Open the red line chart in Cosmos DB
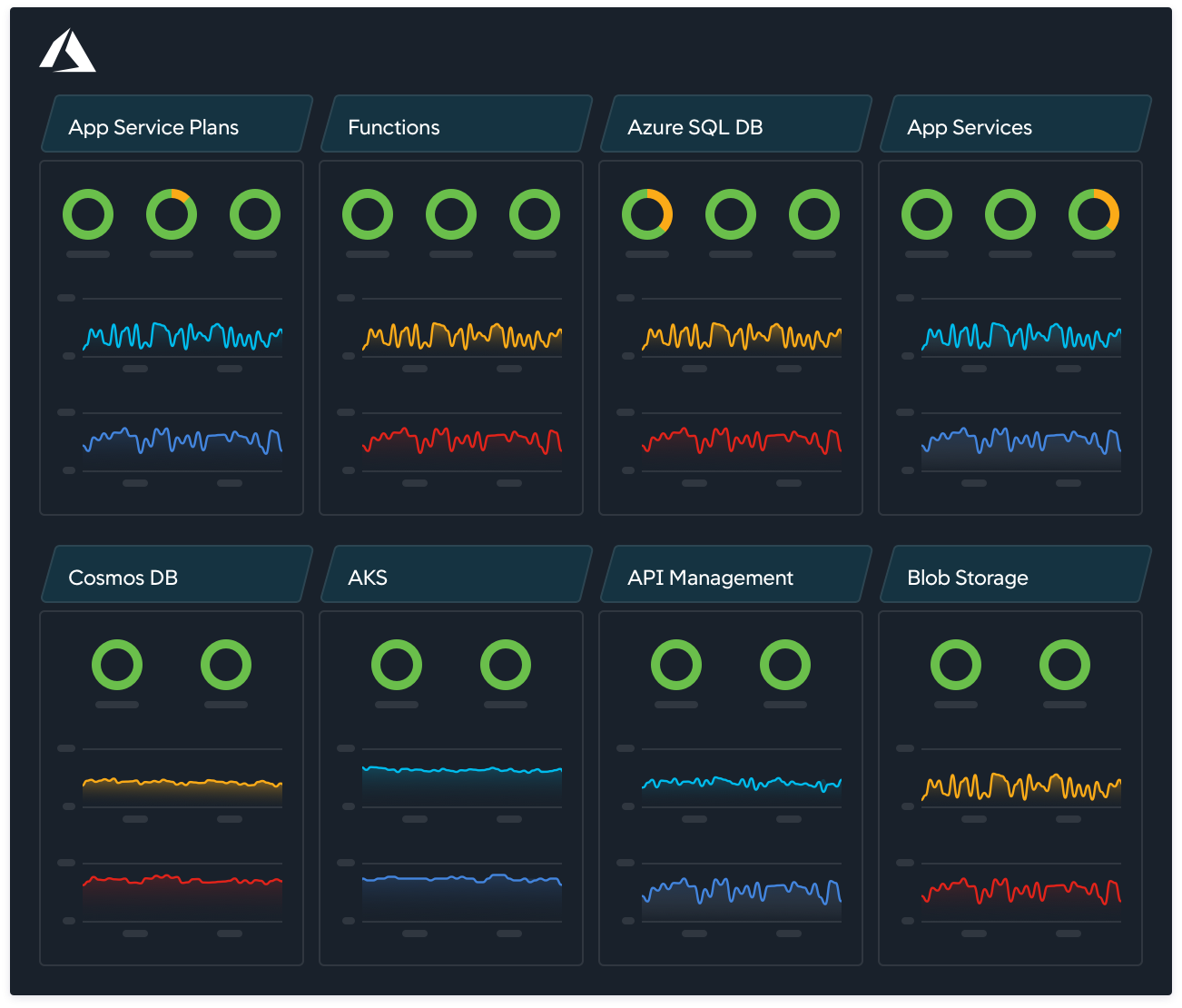1182x1008 pixels. click(x=182, y=893)
